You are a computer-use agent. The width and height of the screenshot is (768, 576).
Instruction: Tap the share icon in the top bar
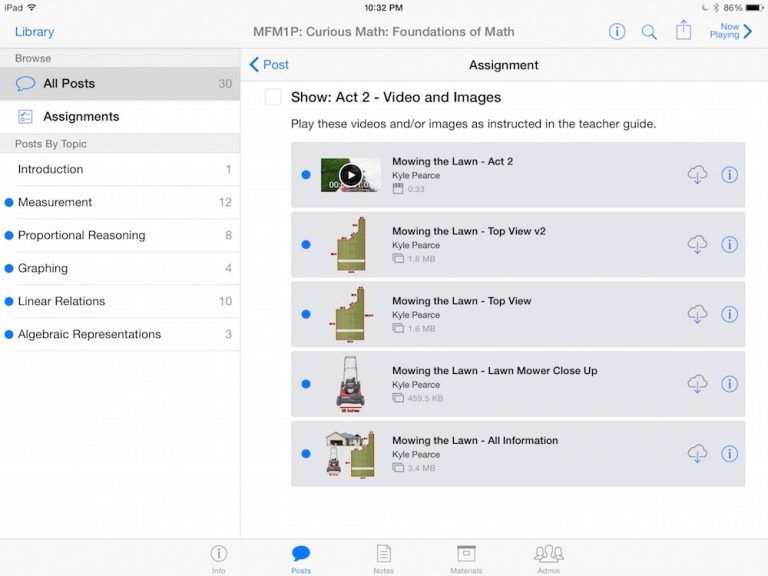tap(683, 31)
